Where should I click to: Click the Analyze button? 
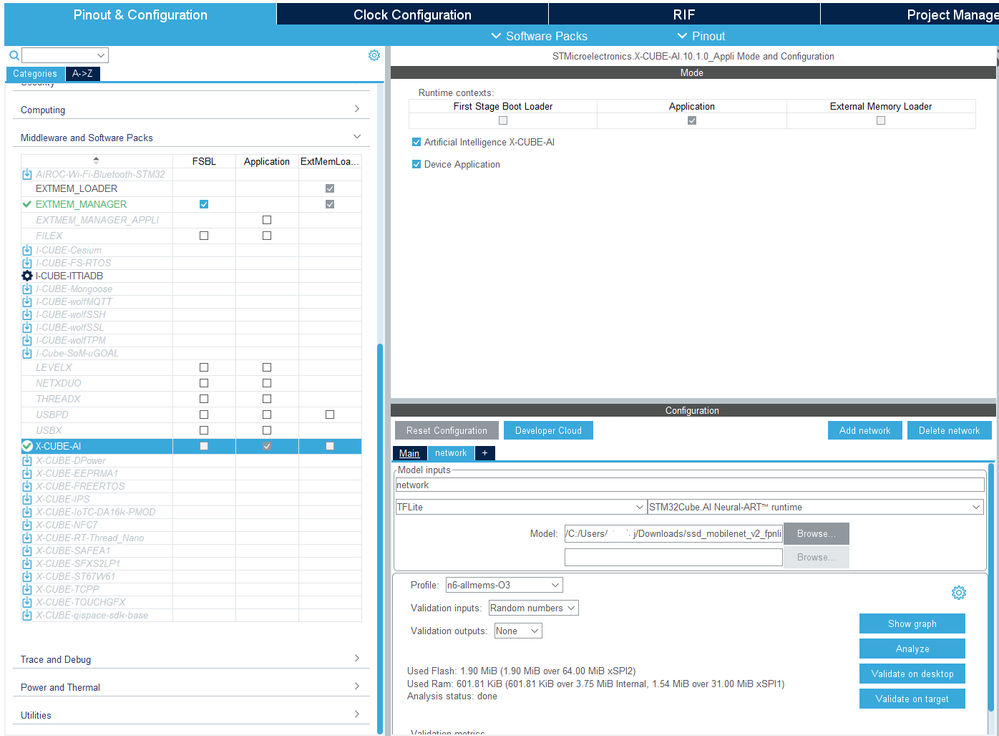click(912, 649)
